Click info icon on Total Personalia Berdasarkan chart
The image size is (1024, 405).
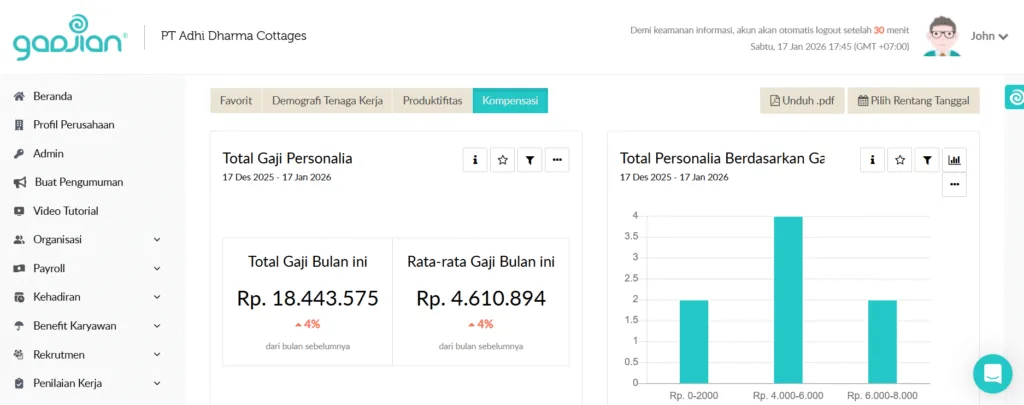click(x=873, y=159)
